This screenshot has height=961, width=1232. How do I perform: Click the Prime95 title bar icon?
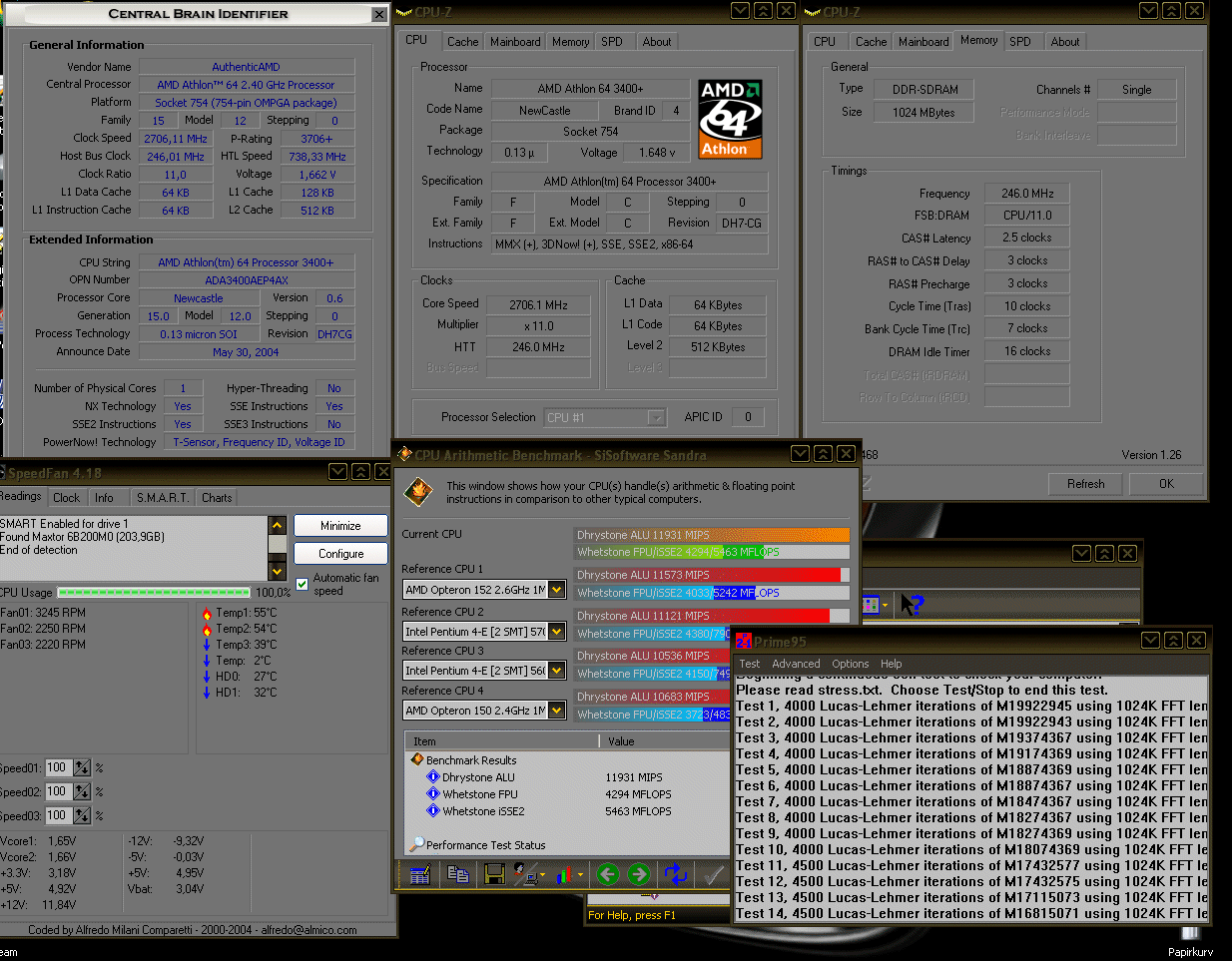click(x=743, y=641)
